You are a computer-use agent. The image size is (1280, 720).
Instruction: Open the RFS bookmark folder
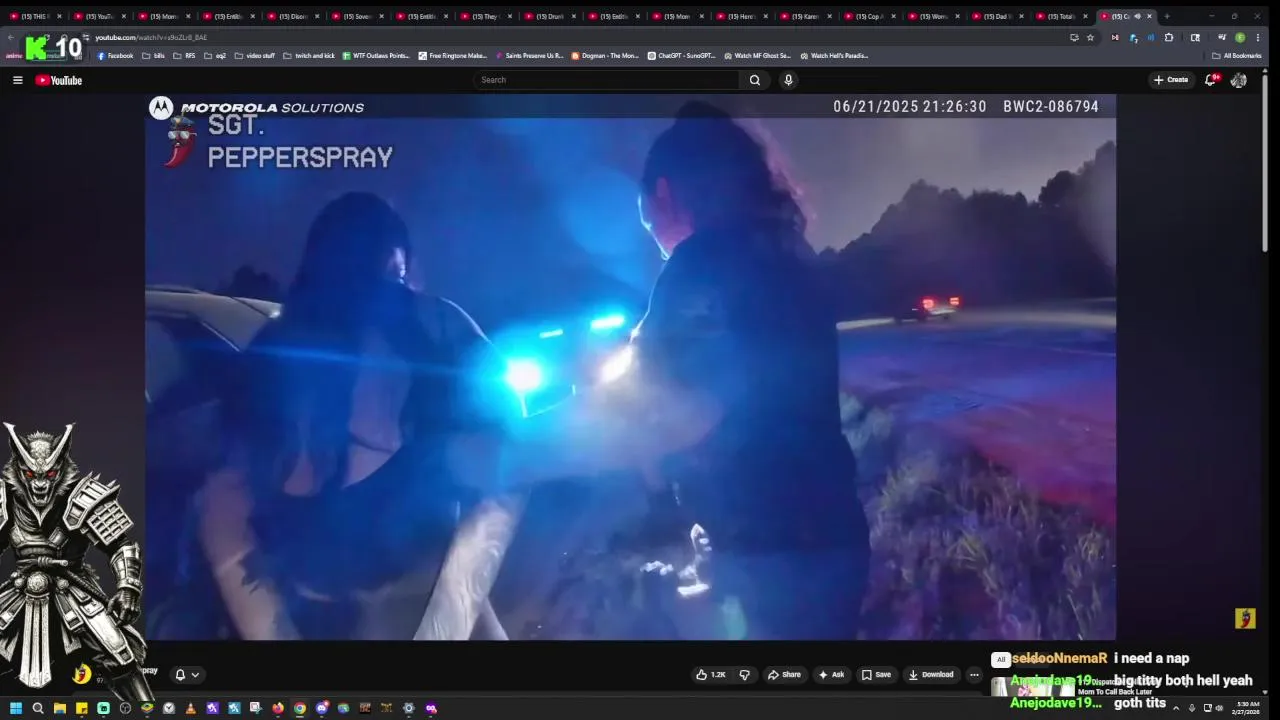tap(184, 56)
